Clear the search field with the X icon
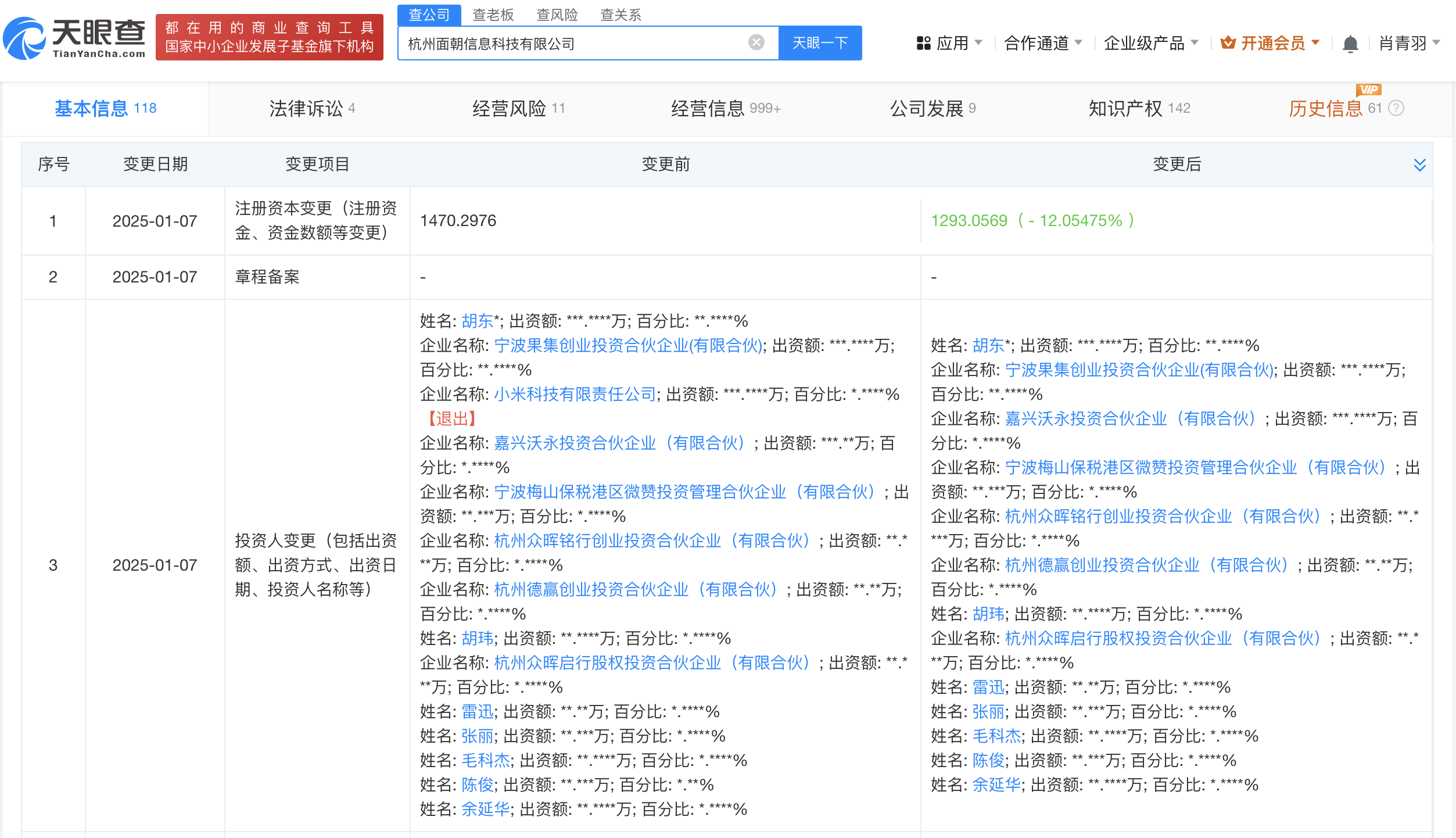This screenshot has height=838, width=1456. coord(756,42)
